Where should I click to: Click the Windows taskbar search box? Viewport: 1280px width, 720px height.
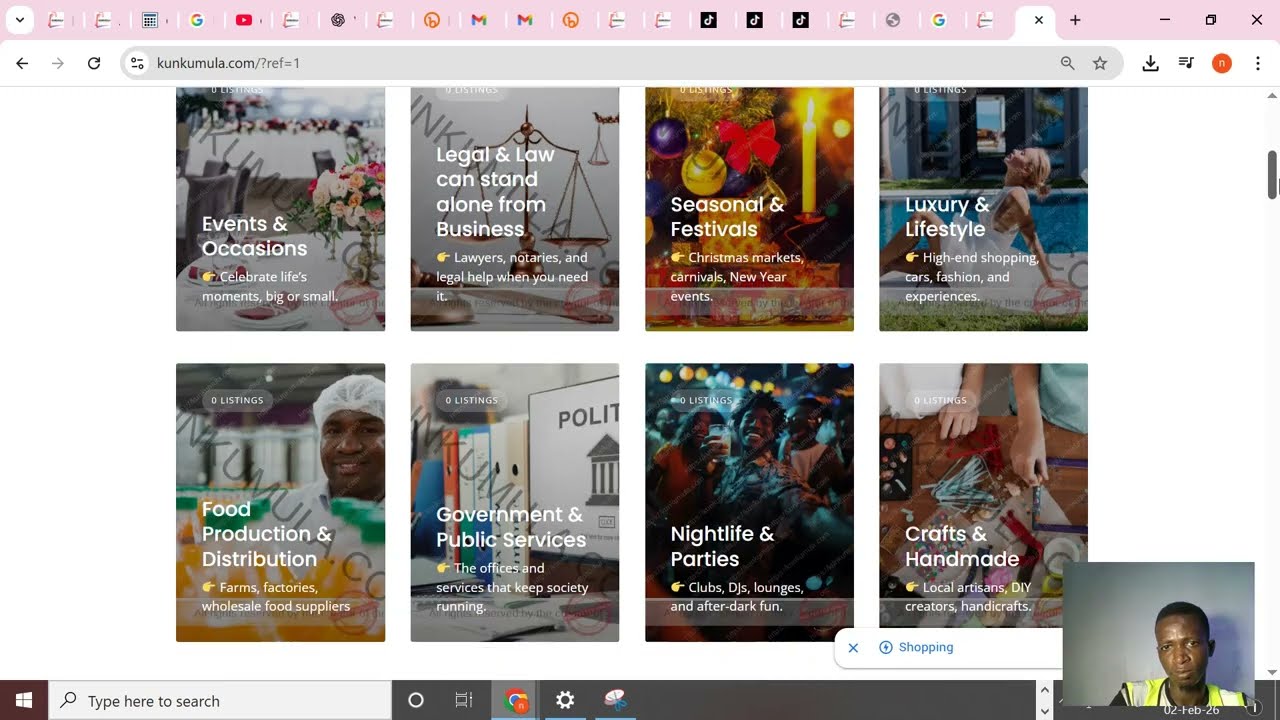(x=220, y=700)
